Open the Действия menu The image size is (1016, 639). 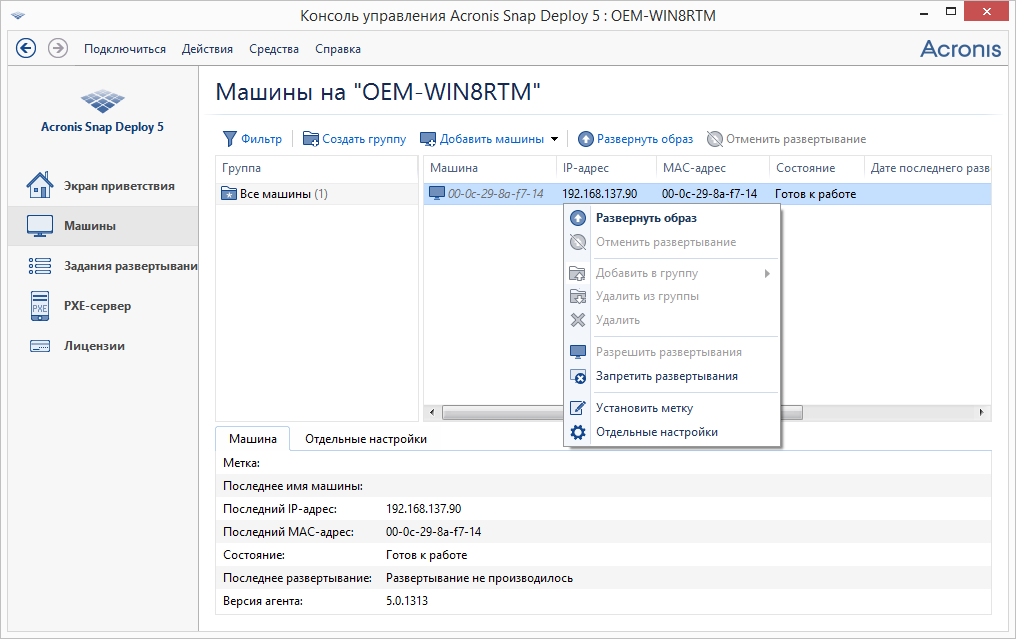pos(207,49)
